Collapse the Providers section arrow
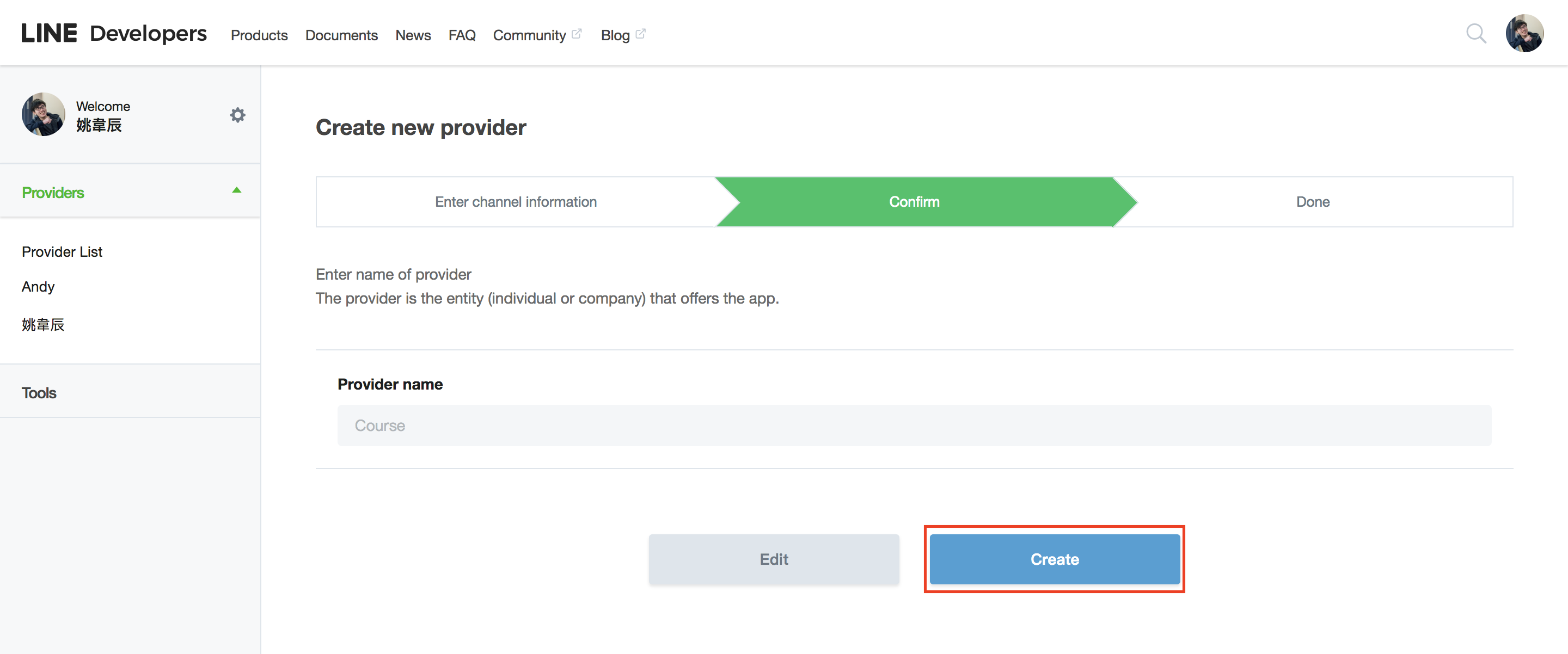Image resolution: width=1568 pixels, height=654 pixels. click(x=237, y=191)
